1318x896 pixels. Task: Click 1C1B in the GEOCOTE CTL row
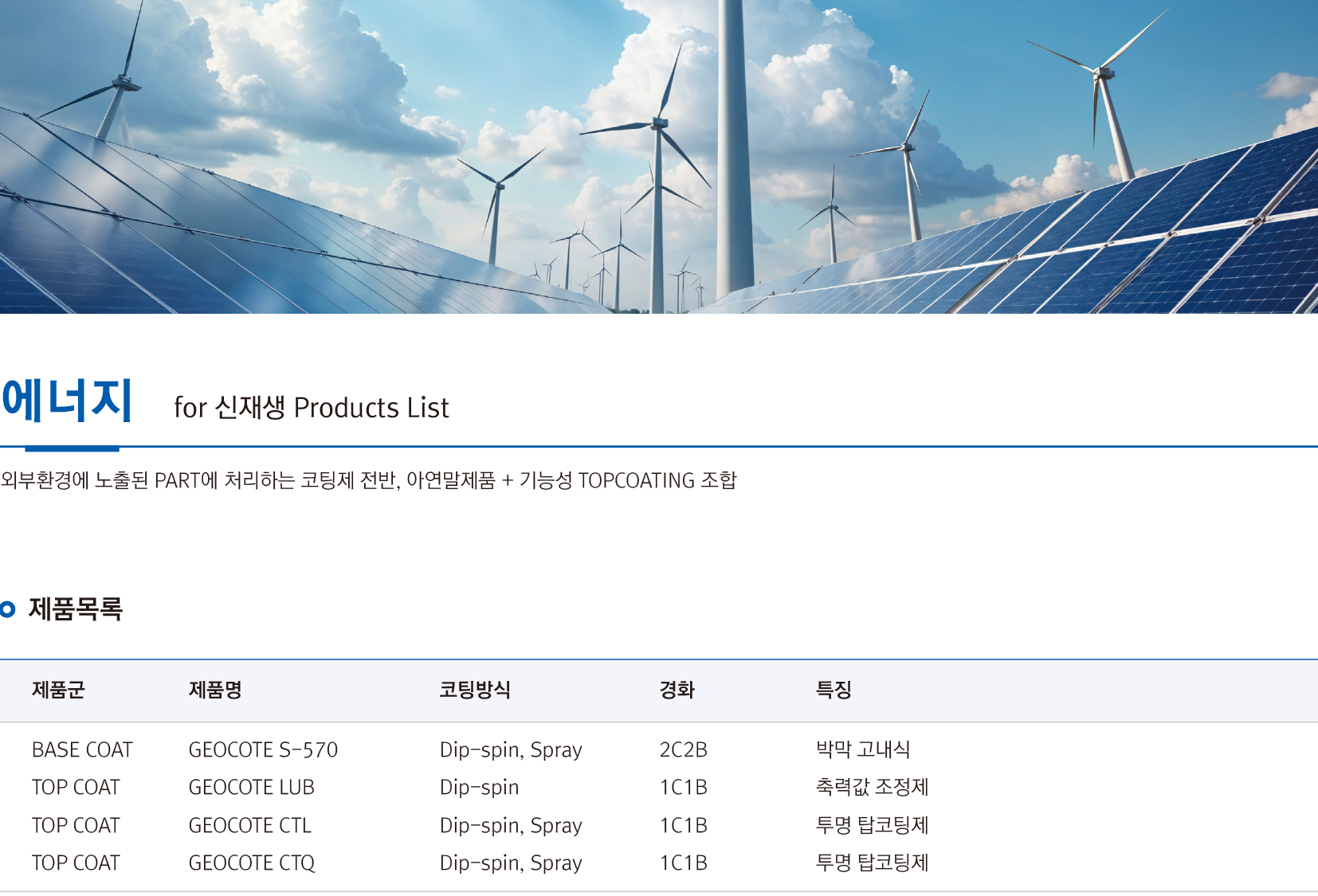(684, 825)
